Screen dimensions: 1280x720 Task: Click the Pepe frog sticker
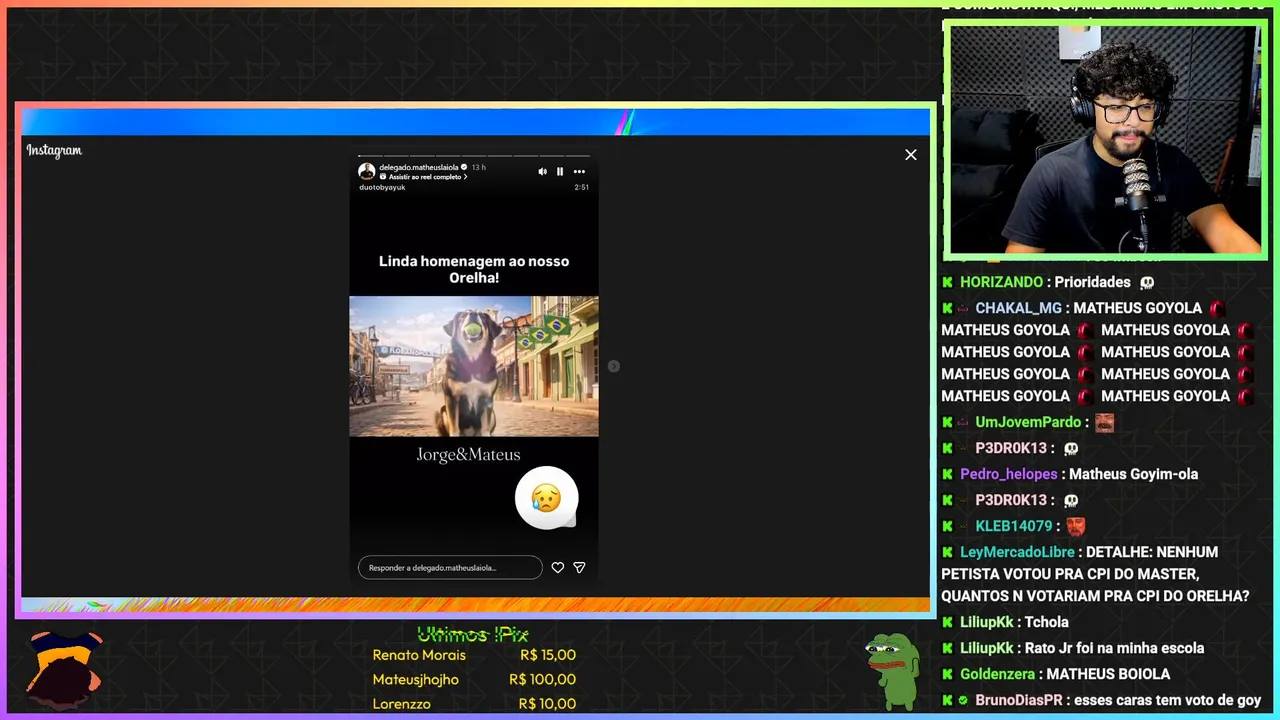893,671
